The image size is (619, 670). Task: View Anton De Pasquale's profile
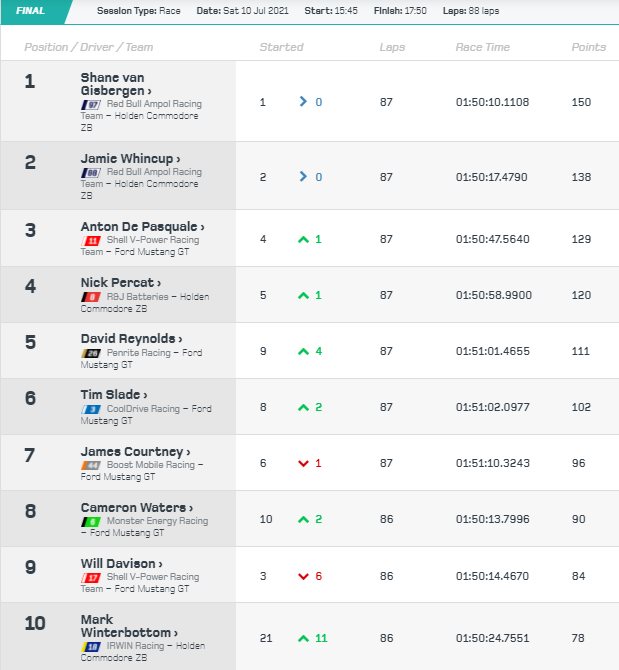(143, 226)
